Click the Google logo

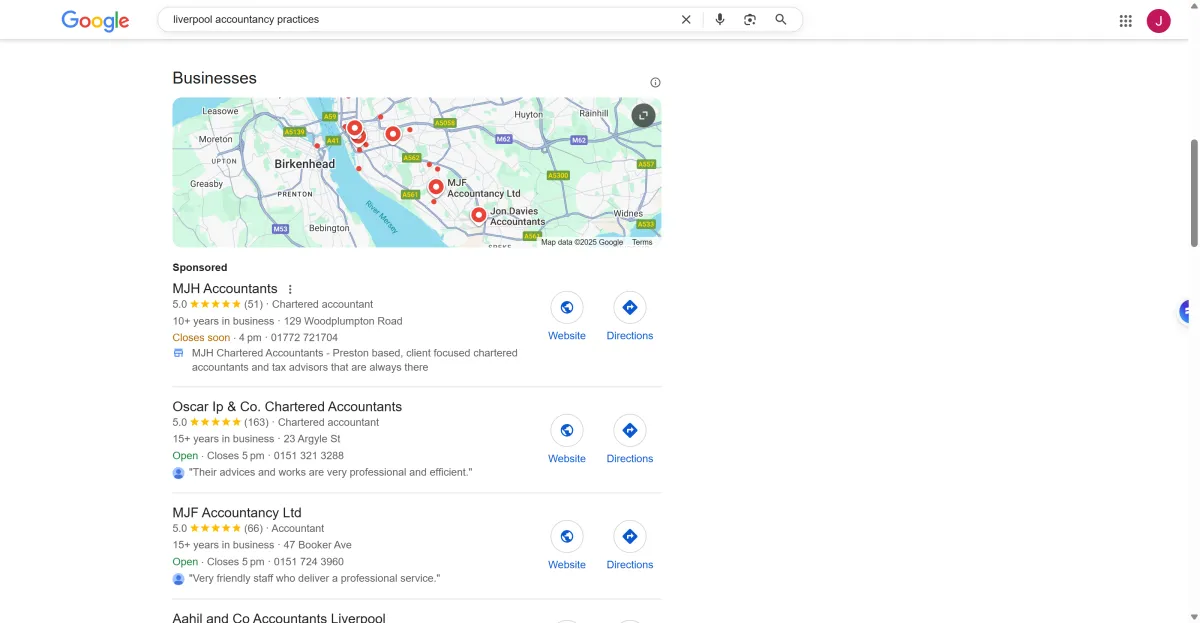pyautogui.click(x=95, y=20)
